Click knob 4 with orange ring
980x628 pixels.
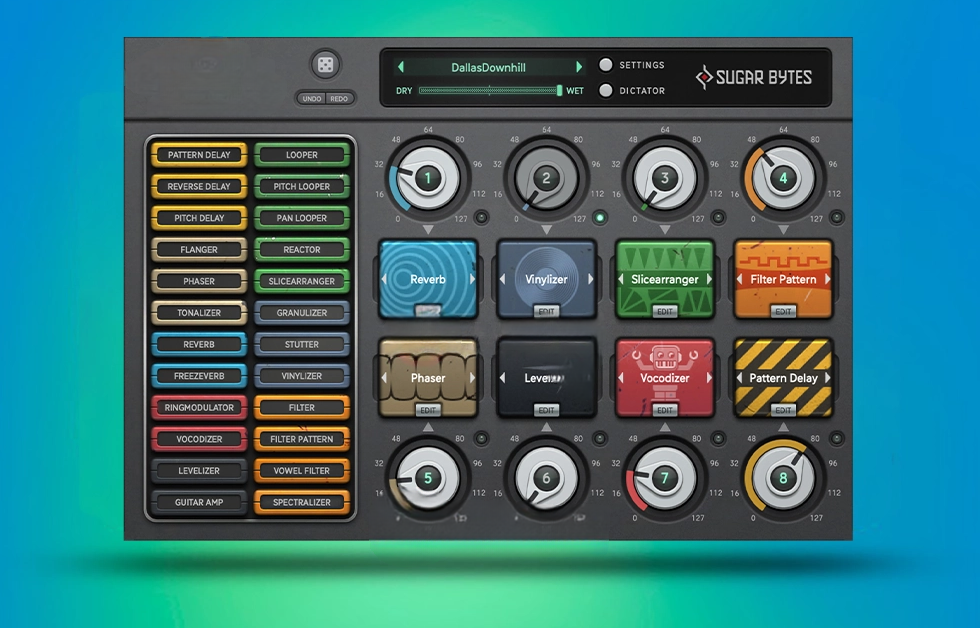(x=783, y=179)
